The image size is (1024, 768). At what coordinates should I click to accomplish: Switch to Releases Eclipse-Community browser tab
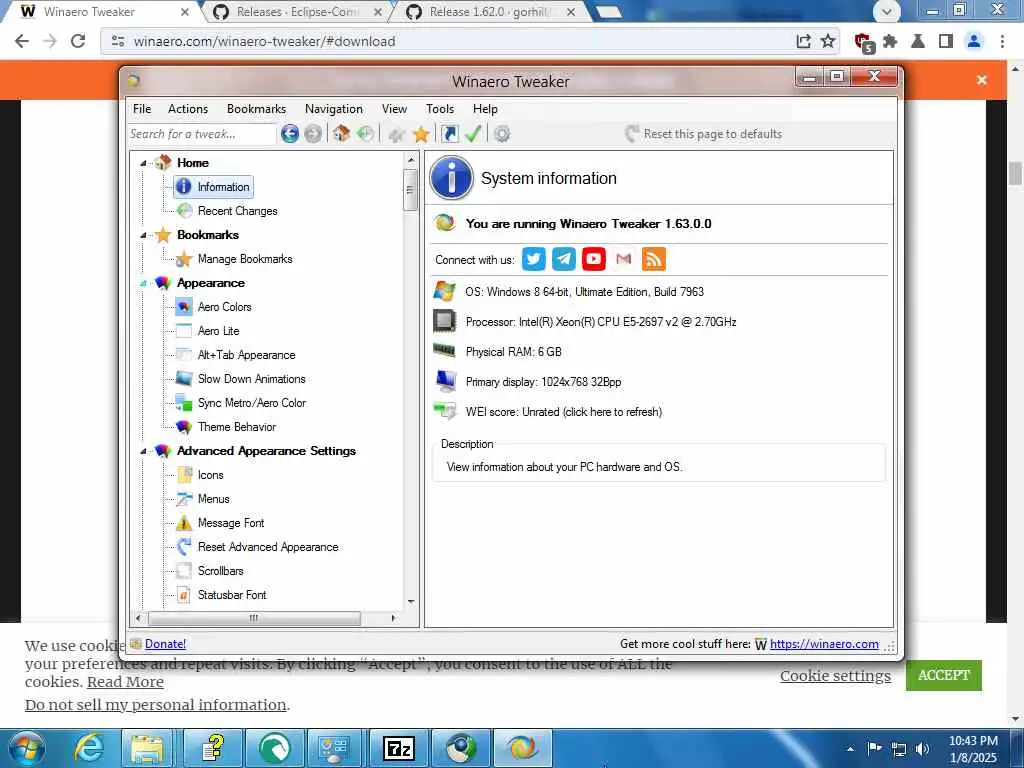coord(297,12)
